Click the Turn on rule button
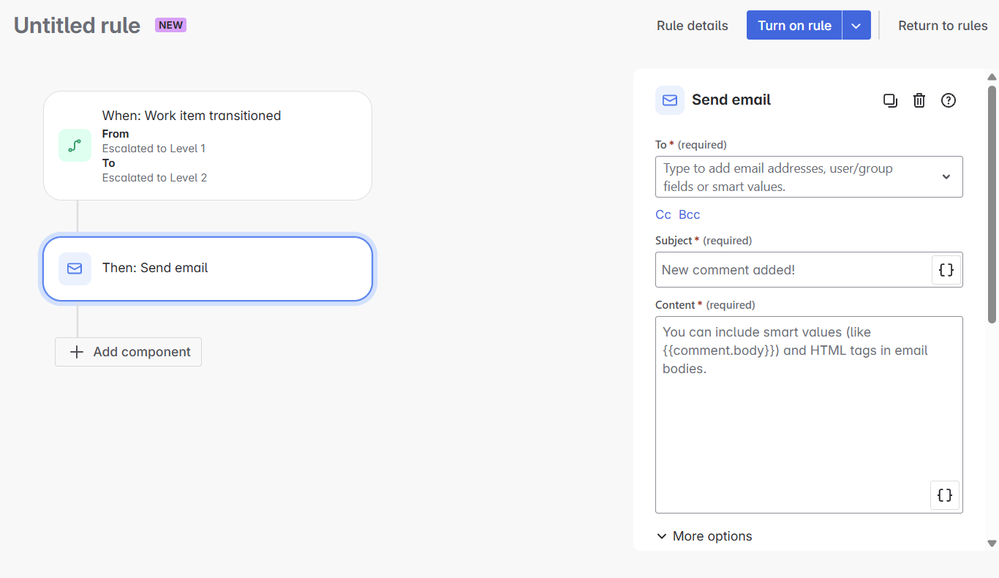Screen dimensions: 999x578 (x=794, y=25)
